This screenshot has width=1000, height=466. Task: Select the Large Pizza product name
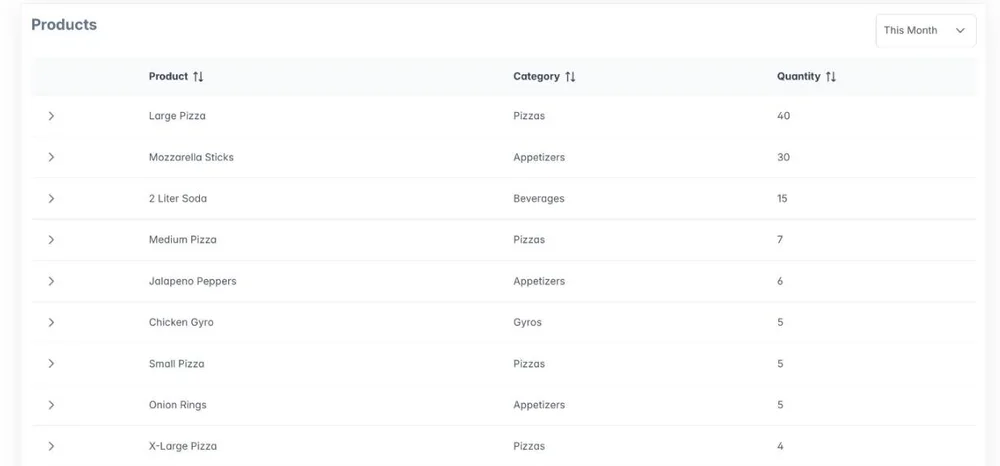click(177, 116)
